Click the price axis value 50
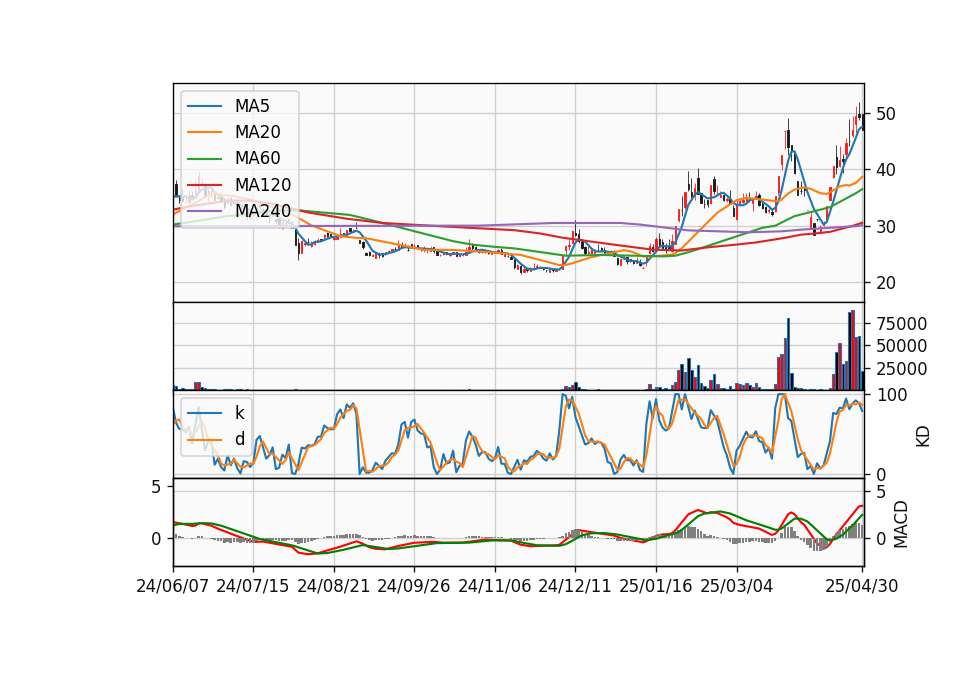This screenshot has width=960, height=690. (x=886, y=114)
